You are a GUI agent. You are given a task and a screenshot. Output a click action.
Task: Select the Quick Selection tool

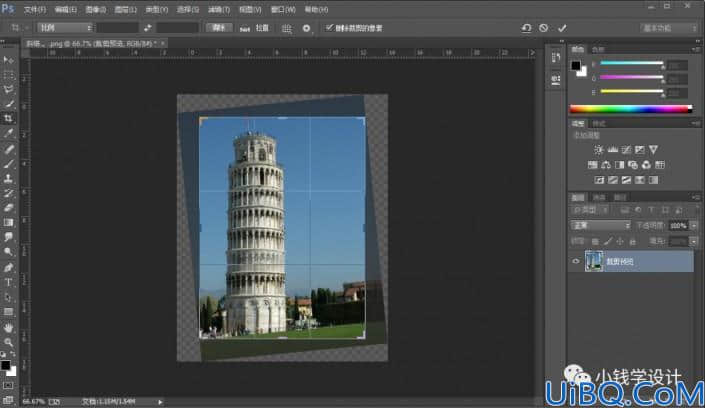[x=8, y=104]
